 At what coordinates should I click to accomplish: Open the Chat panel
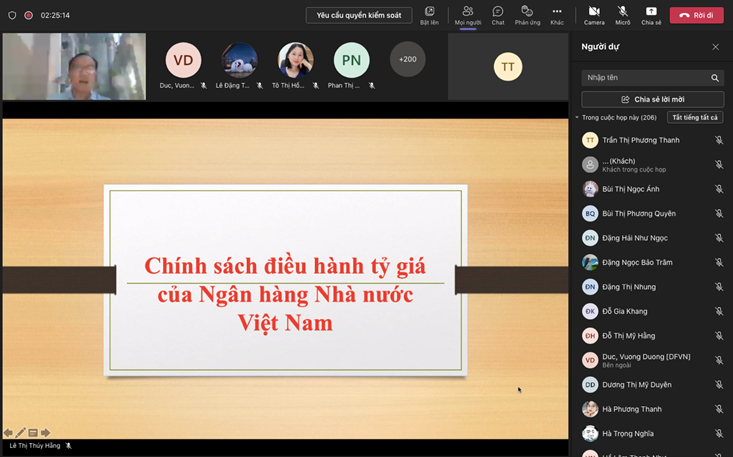497,14
